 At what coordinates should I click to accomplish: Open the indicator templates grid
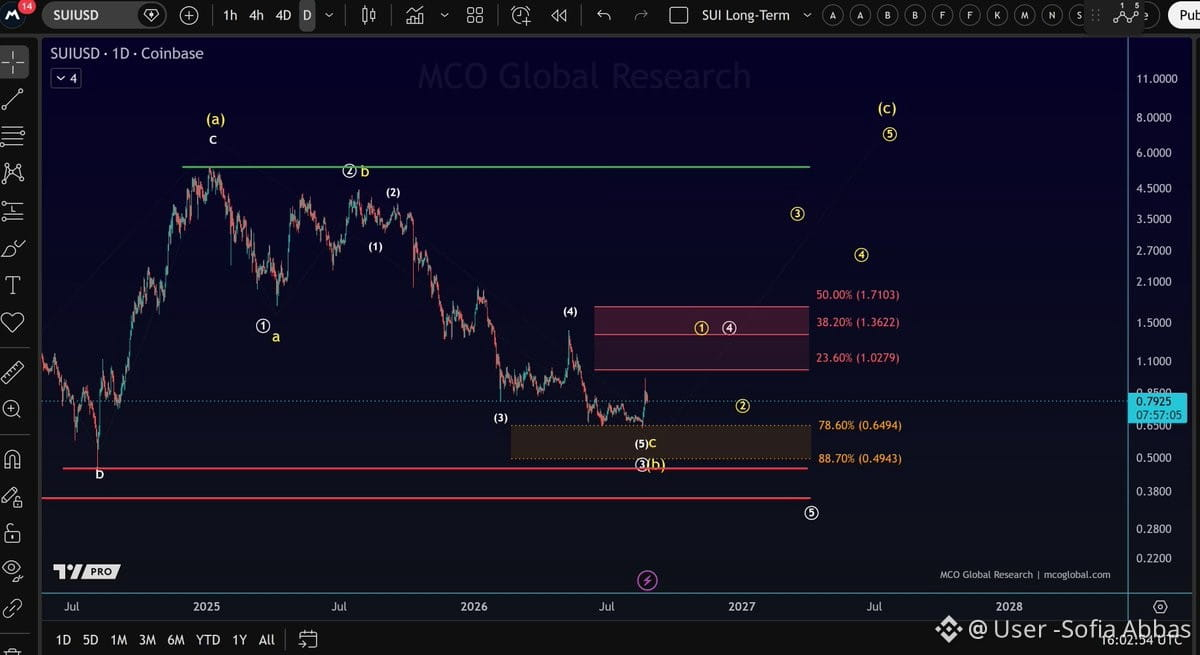pos(475,15)
